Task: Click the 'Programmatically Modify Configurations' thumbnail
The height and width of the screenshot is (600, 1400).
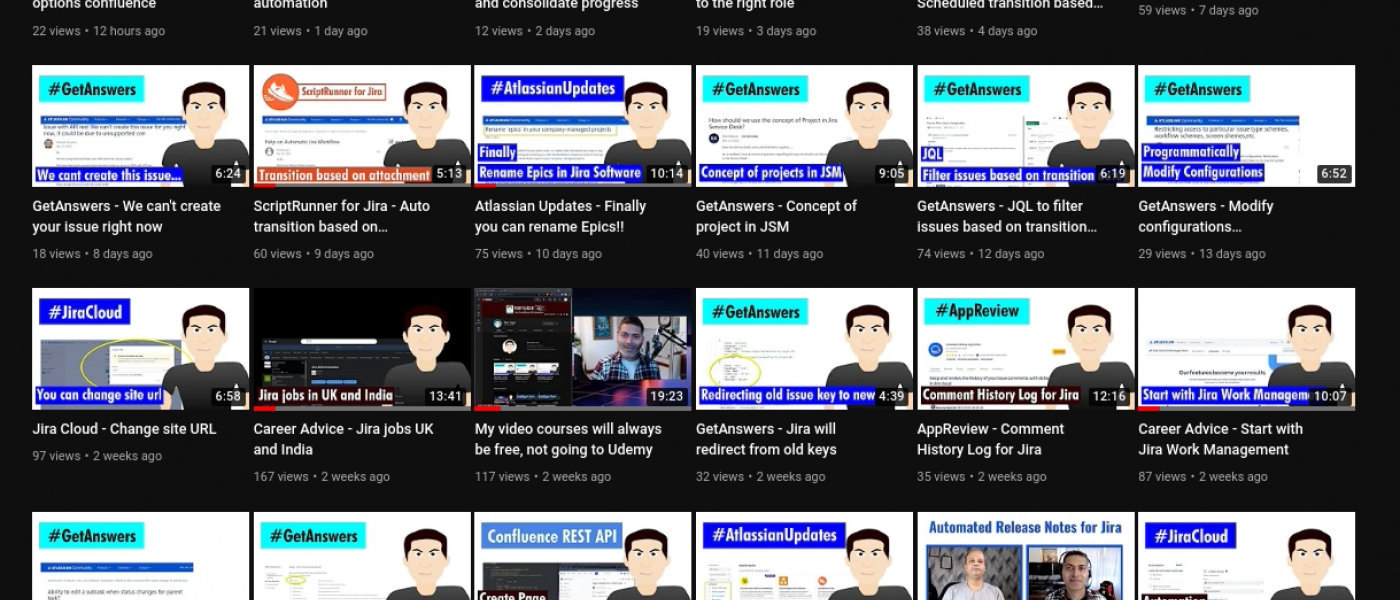Action: tap(1246, 126)
